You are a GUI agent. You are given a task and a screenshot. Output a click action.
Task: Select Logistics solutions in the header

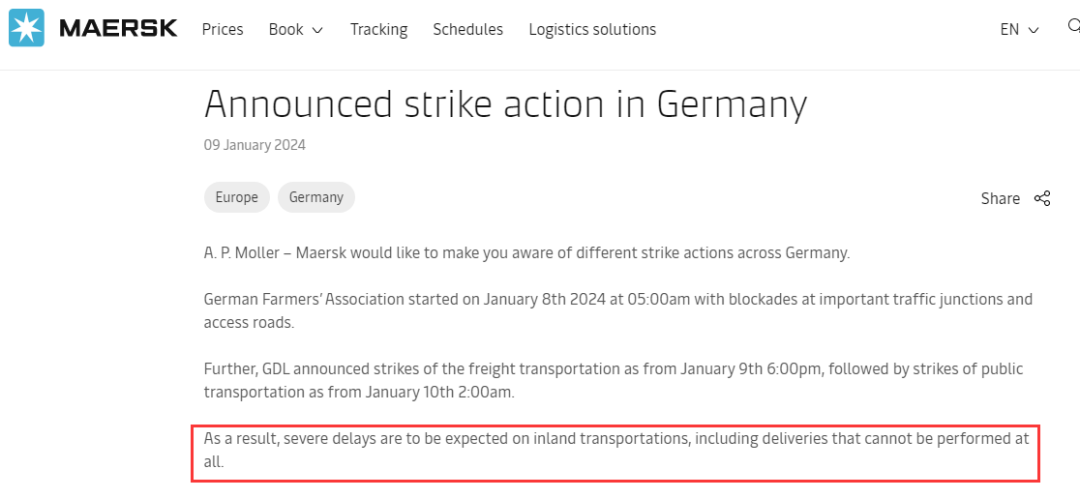592,30
